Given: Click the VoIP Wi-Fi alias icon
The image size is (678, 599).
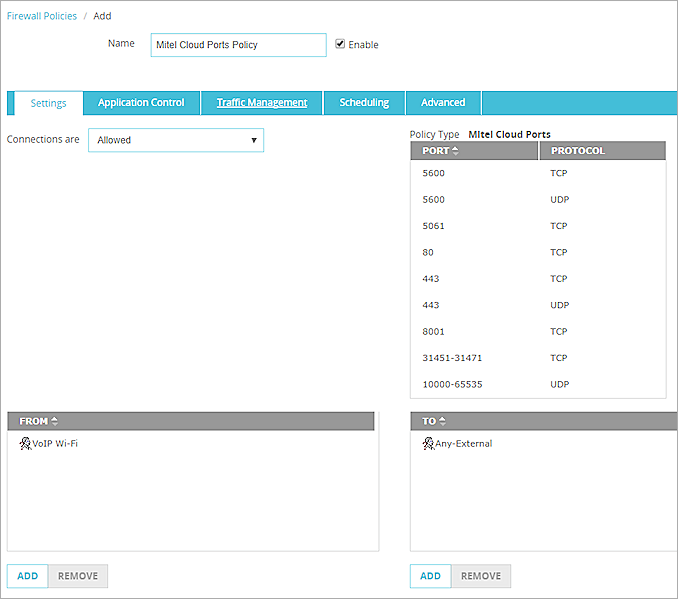Looking at the screenshot, I should 25,443.
